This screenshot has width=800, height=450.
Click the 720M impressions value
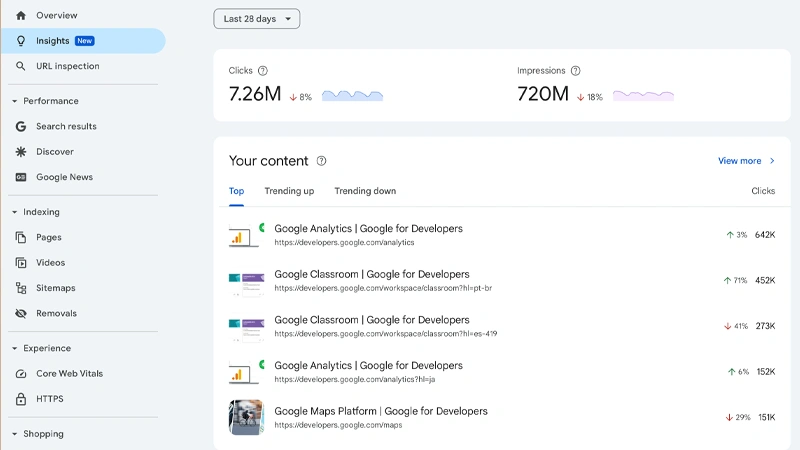(x=543, y=94)
